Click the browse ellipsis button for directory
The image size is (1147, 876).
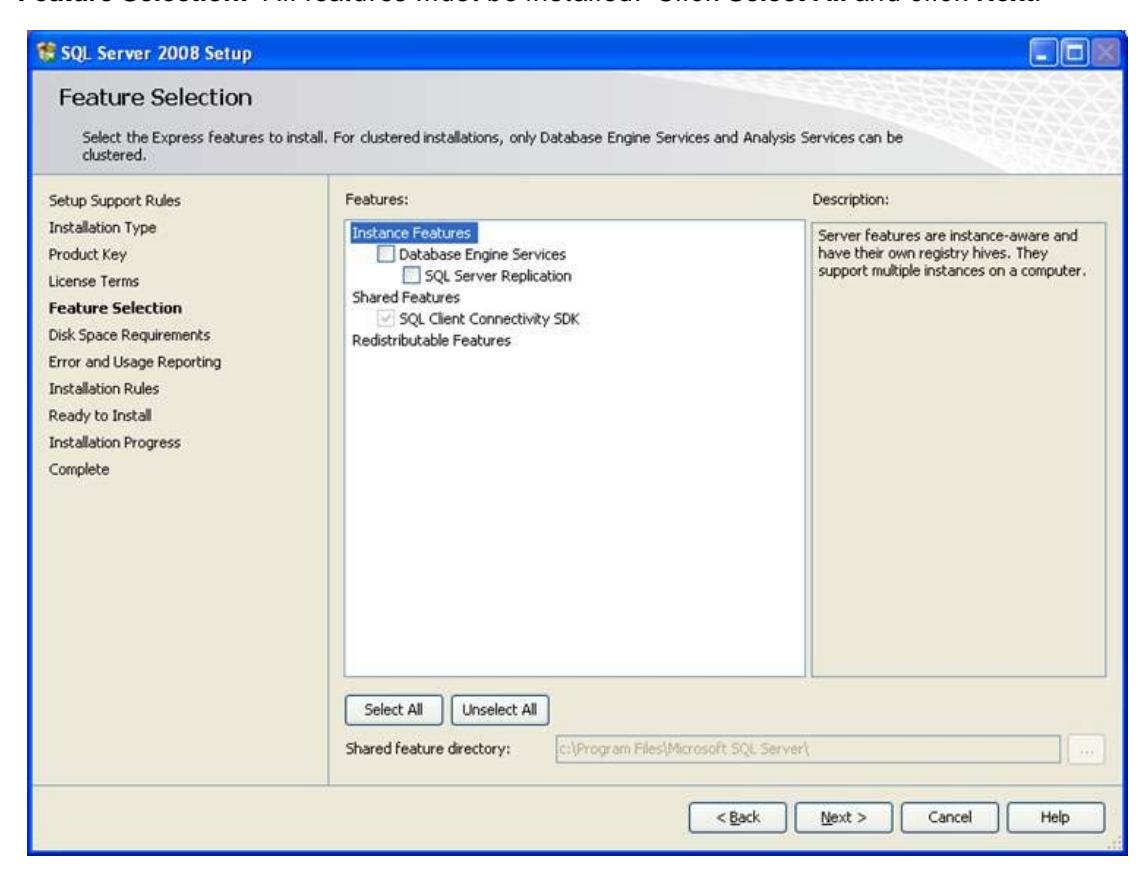(x=1086, y=749)
